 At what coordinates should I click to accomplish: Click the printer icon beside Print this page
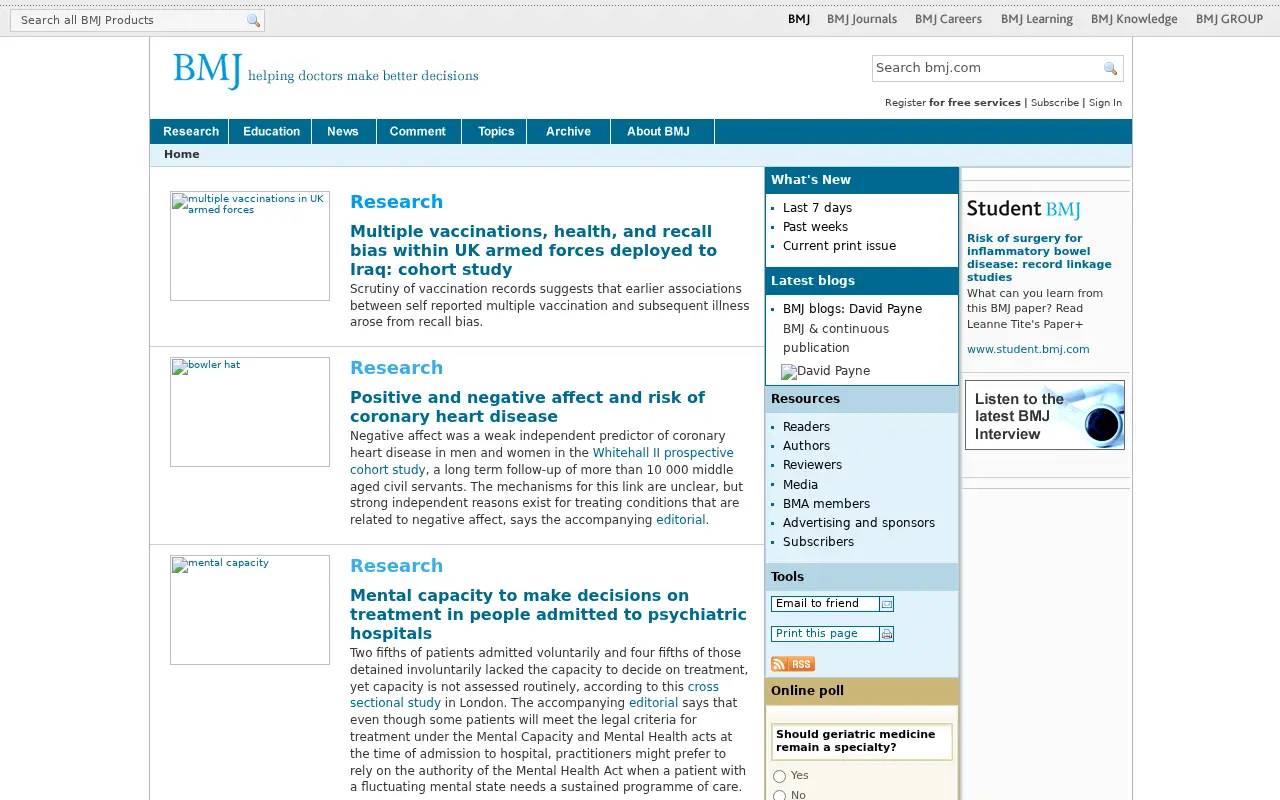click(886, 634)
